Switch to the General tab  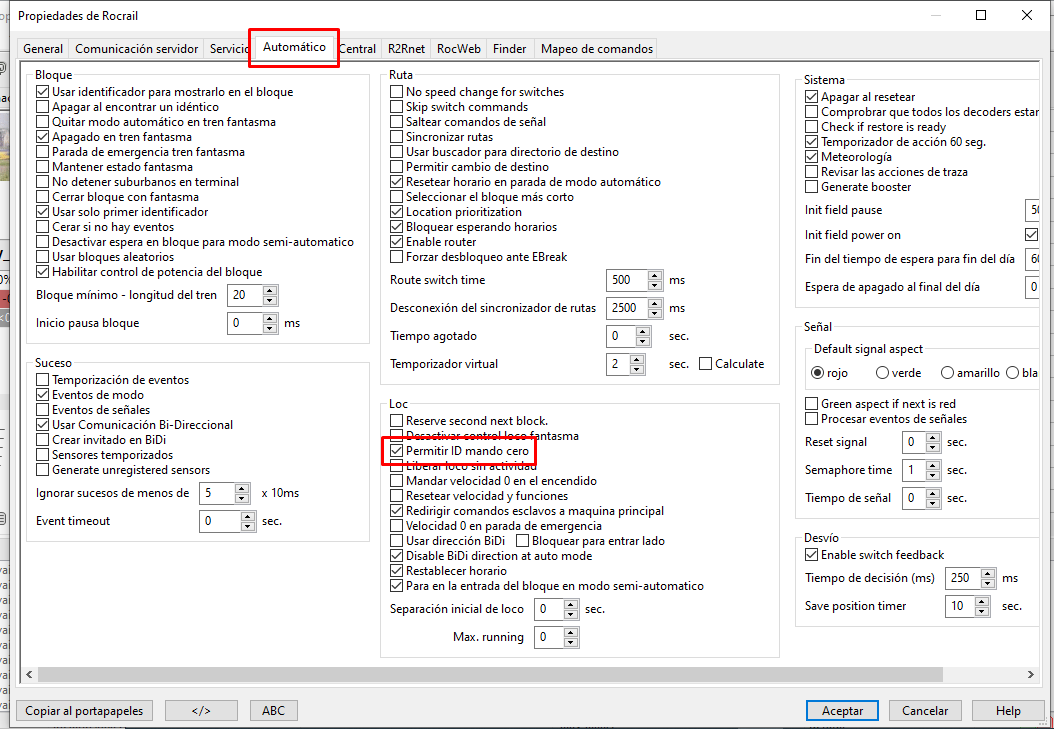pos(42,48)
